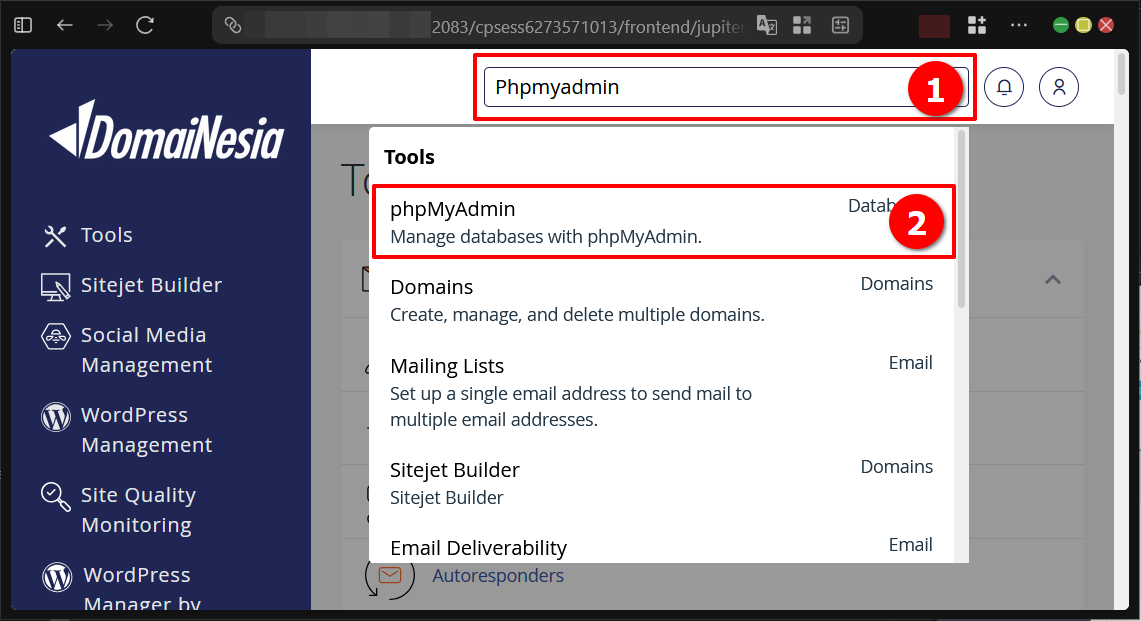Open WordPress Management via its WordPress icon
This screenshot has width=1141, height=621.
[54, 417]
